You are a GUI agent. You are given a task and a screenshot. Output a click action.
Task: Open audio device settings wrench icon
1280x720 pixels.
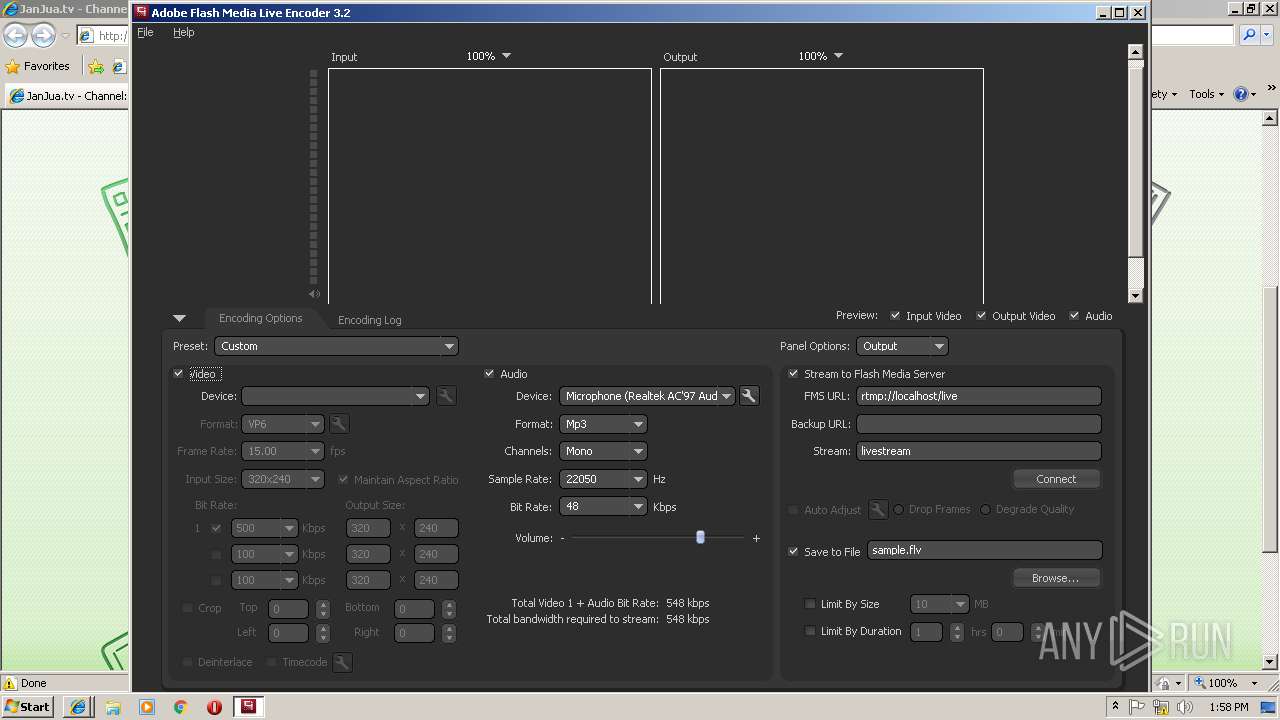tap(748, 396)
